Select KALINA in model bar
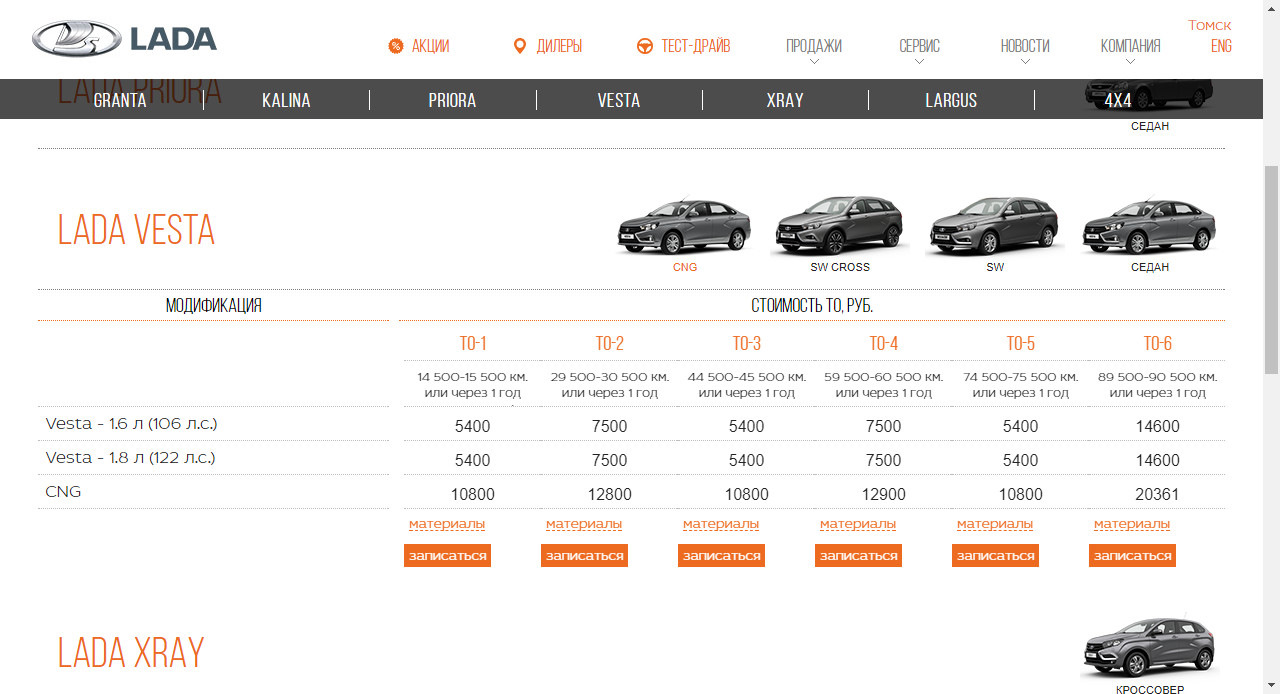The image size is (1280, 694). 286,100
